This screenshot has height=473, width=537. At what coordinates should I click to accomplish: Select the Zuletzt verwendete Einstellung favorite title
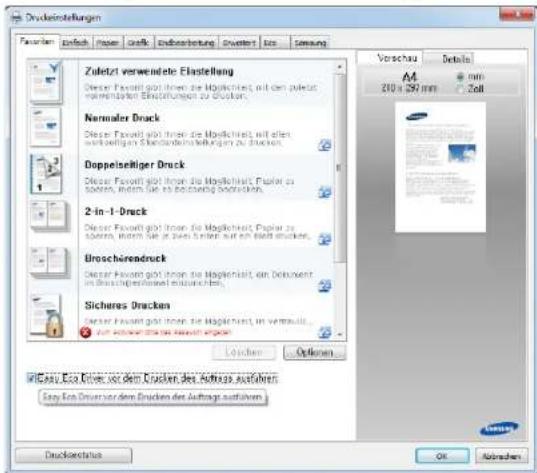point(159,71)
